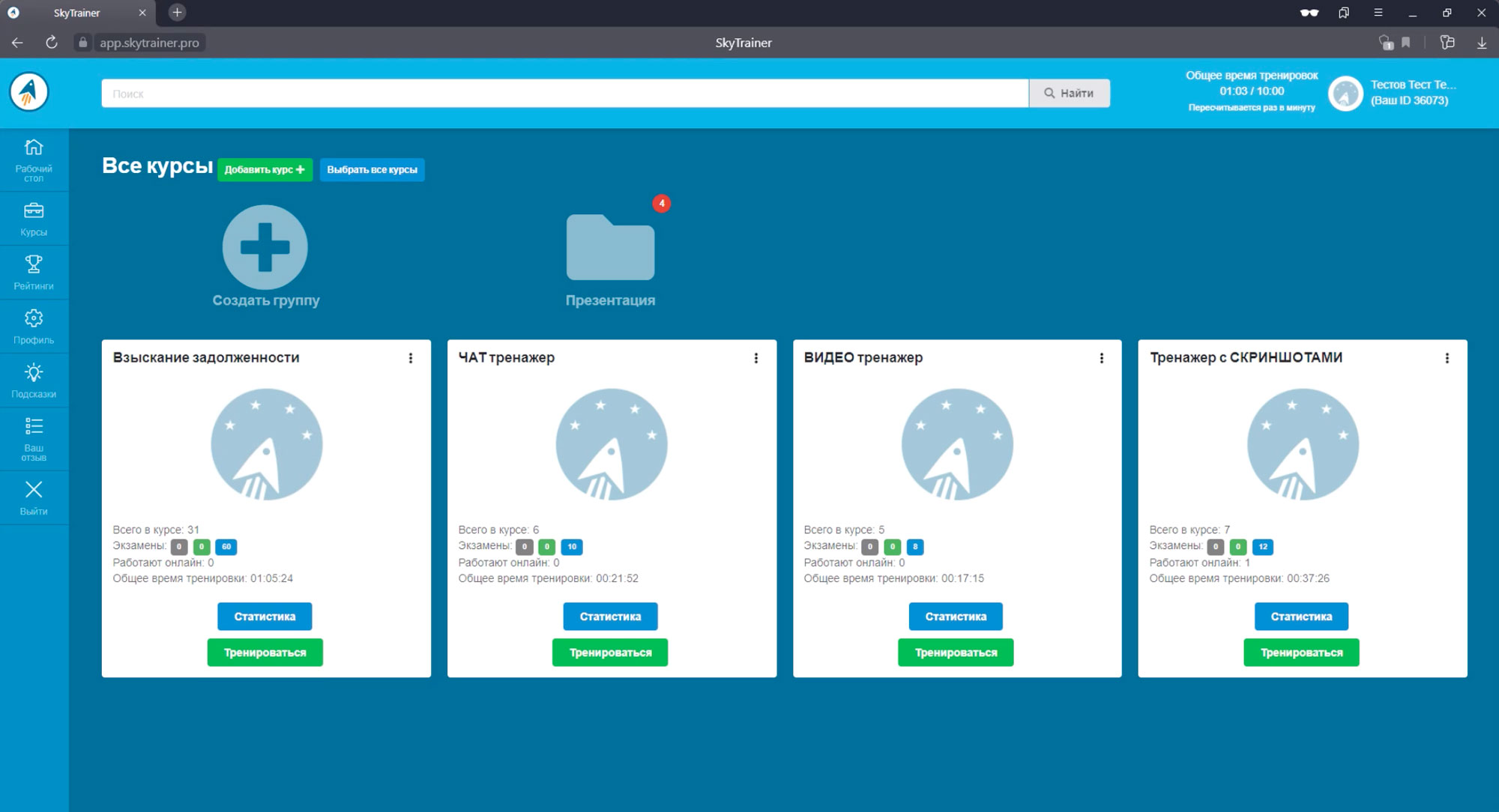Click Выйти to log out
The width and height of the screenshot is (1499, 812).
tap(34, 497)
